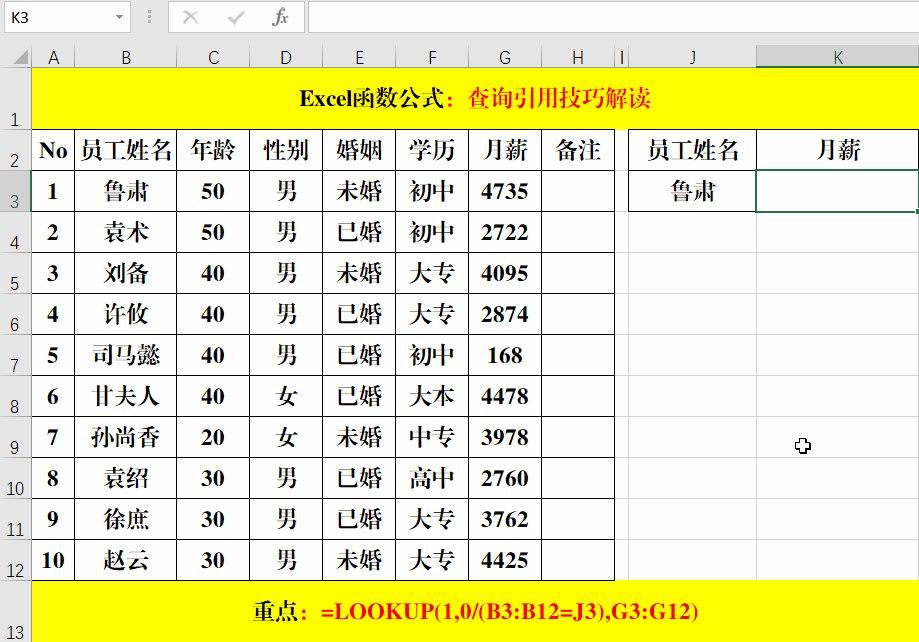The height and width of the screenshot is (642, 919).
Task: Select column F header
Action: point(432,57)
